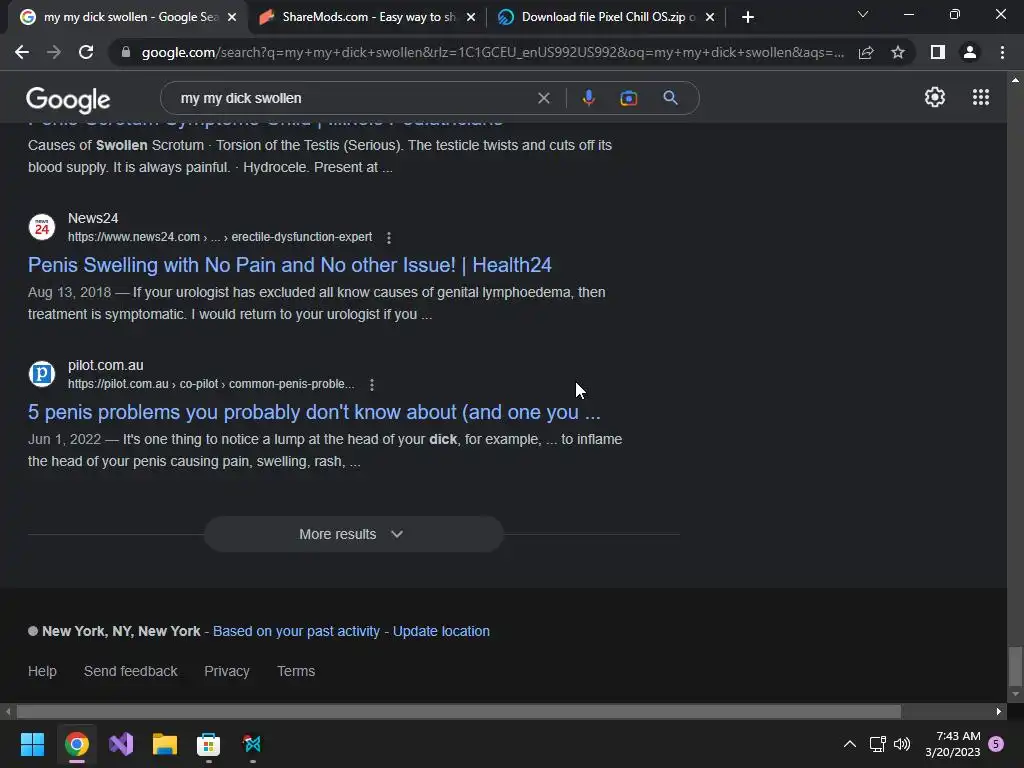The width and height of the screenshot is (1024, 768).
Task: Open Penis Swelling with No Pain result
Action: pyautogui.click(x=289, y=265)
